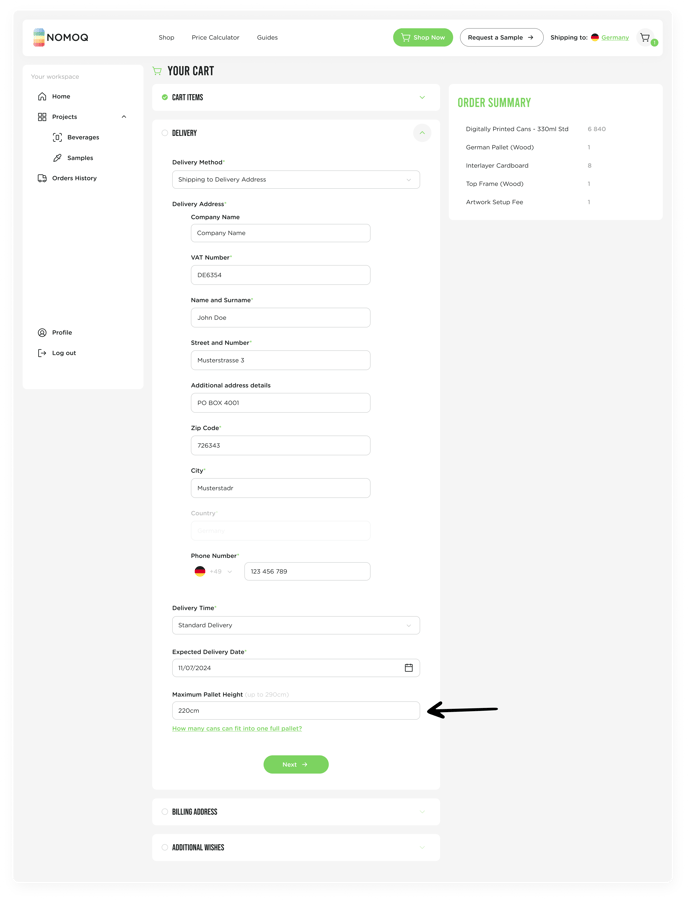Select the Additional Wishes section radio circle
Image resolution: width=688 pixels, height=901 pixels.
coord(165,848)
